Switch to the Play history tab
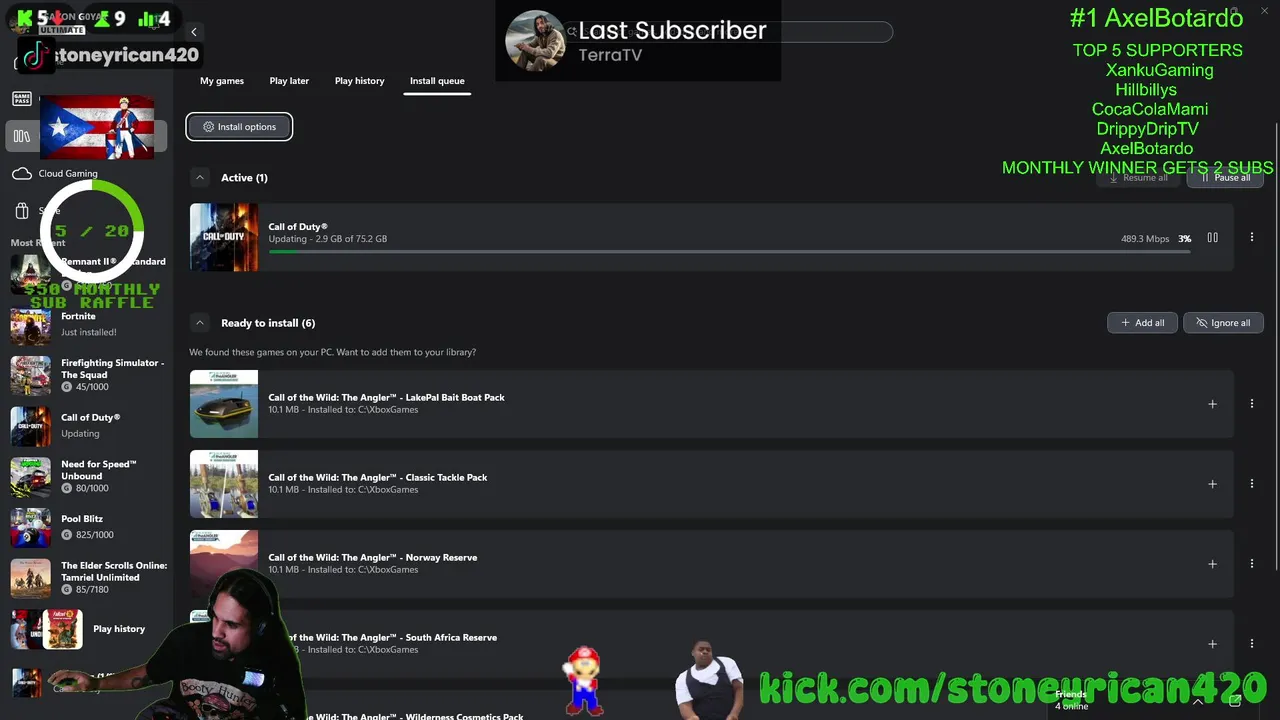 point(359,81)
